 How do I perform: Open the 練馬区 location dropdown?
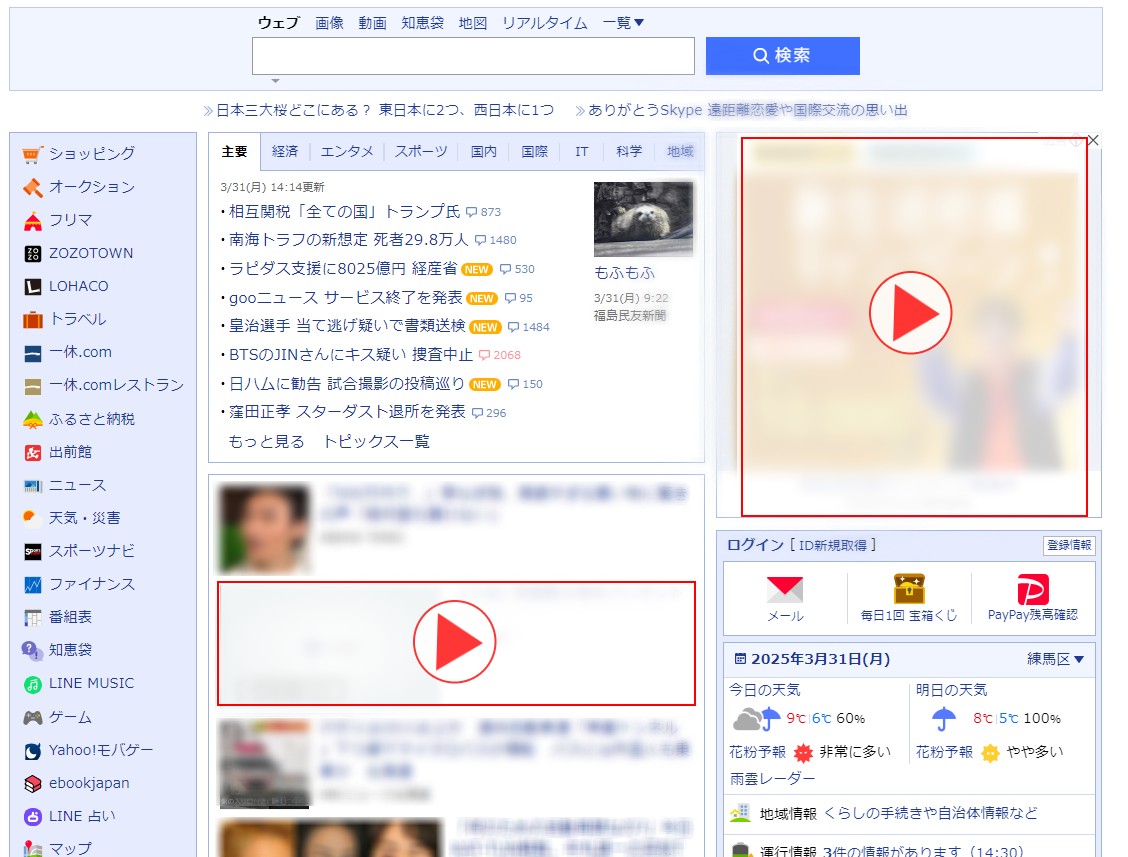pyautogui.click(x=1055, y=659)
